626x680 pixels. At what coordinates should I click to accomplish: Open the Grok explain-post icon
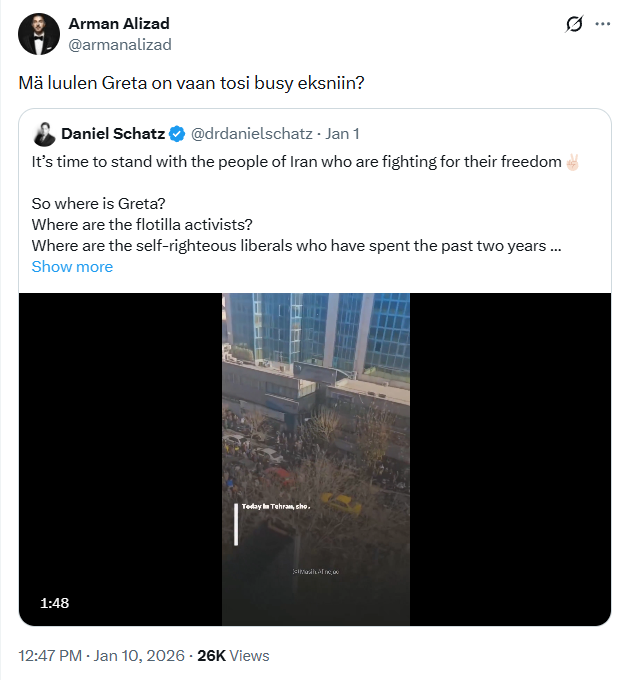pyautogui.click(x=574, y=24)
